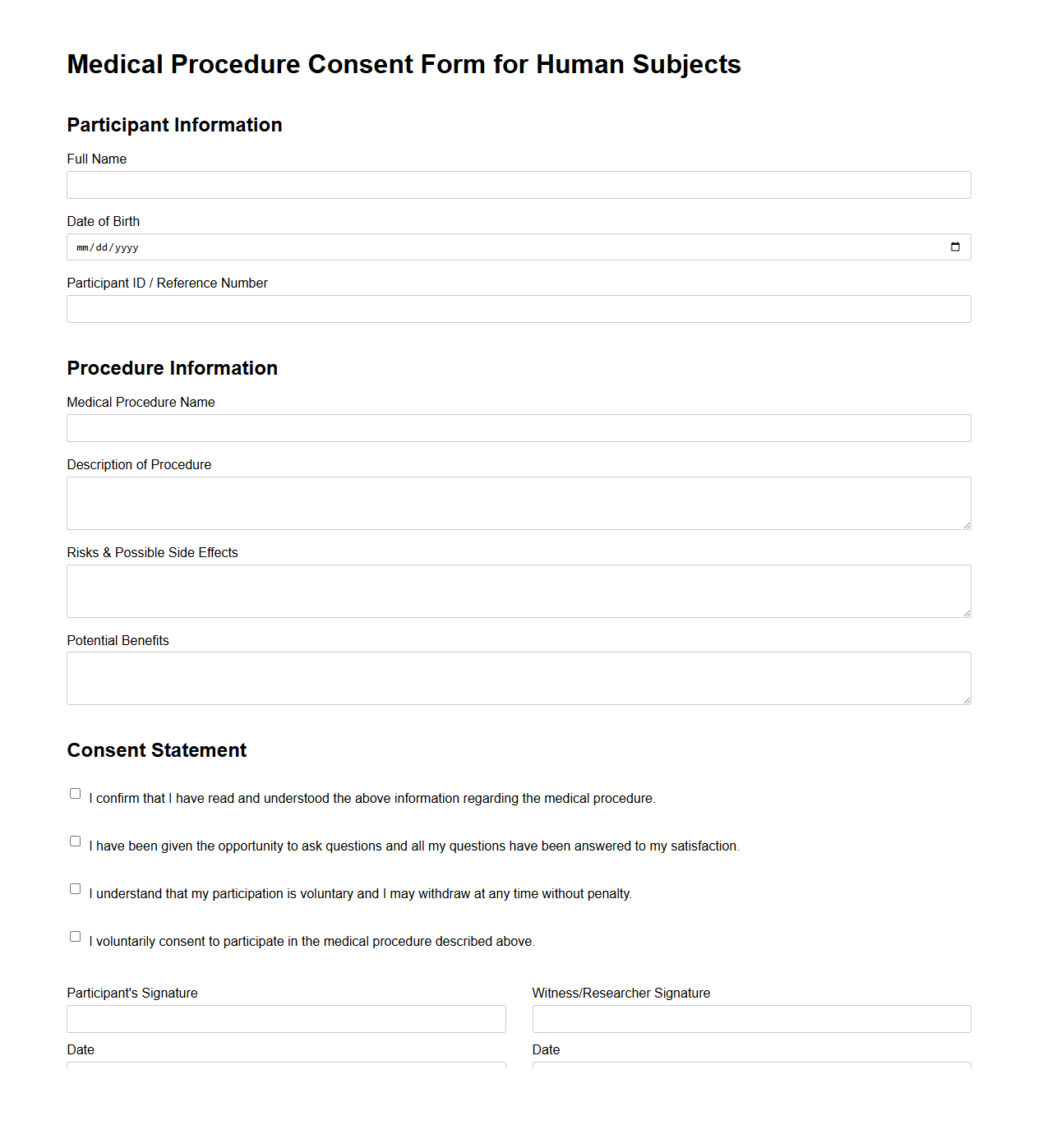Image resolution: width=1038 pixels, height=1148 pixels.
Task: Click the Full Name input field
Action: click(x=519, y=184)
